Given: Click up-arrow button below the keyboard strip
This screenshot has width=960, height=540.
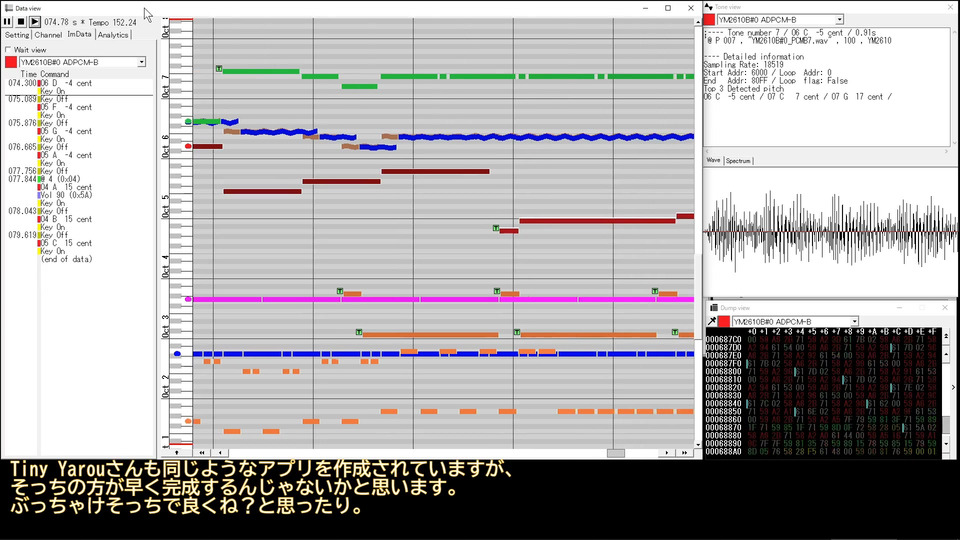Looking at the screenshot, I should click(176, 452).
